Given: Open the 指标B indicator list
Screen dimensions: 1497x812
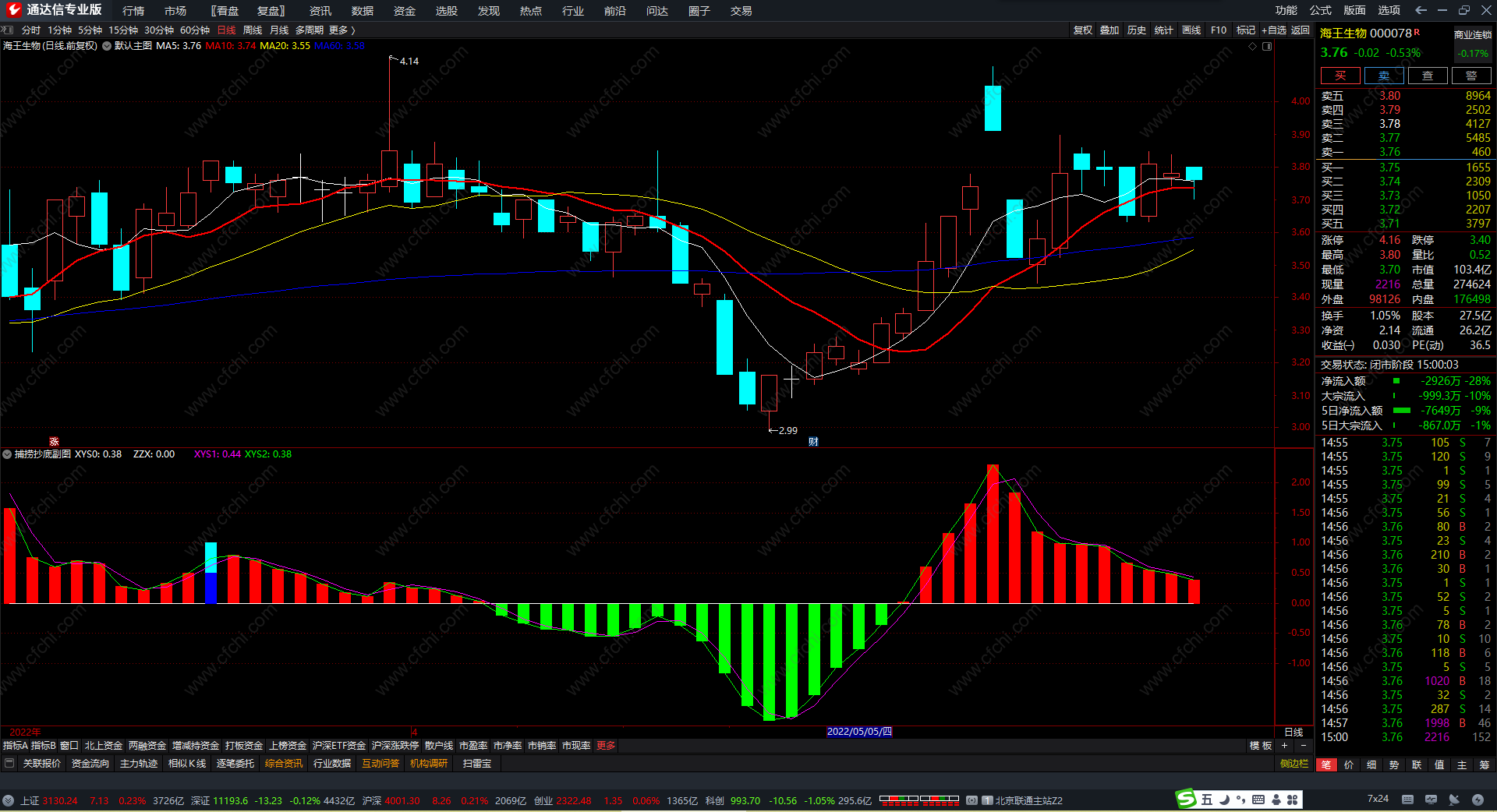Looking at the screenshot, I should 44,746.
